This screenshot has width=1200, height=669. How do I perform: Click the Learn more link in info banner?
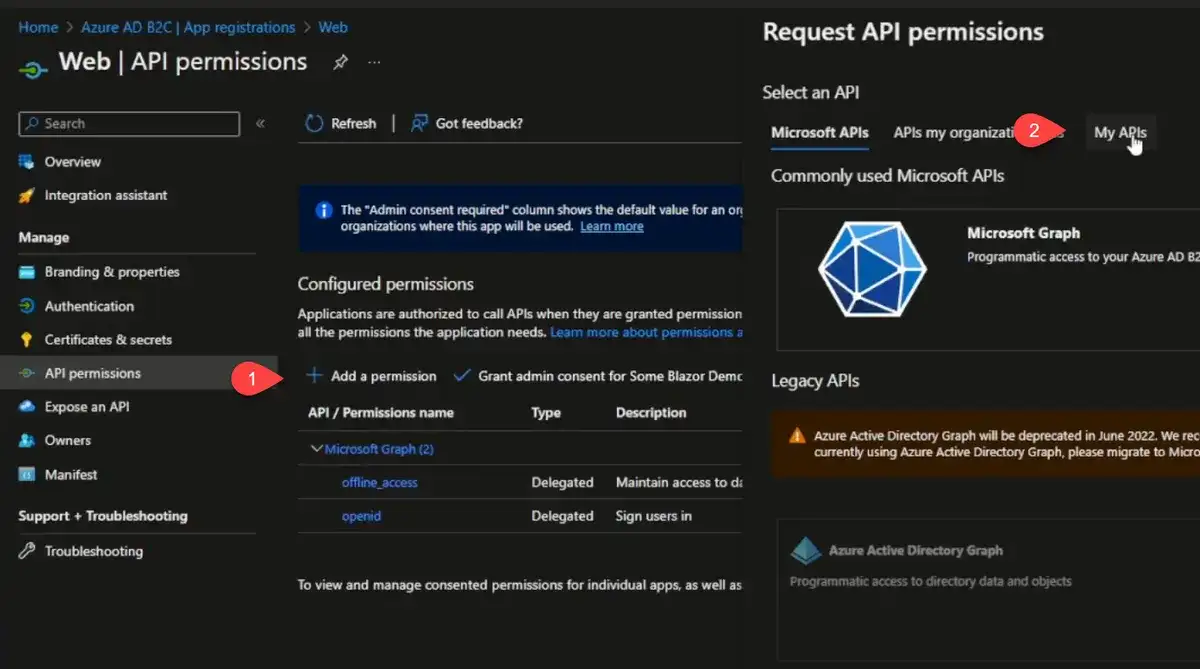[x=611, y=226]
